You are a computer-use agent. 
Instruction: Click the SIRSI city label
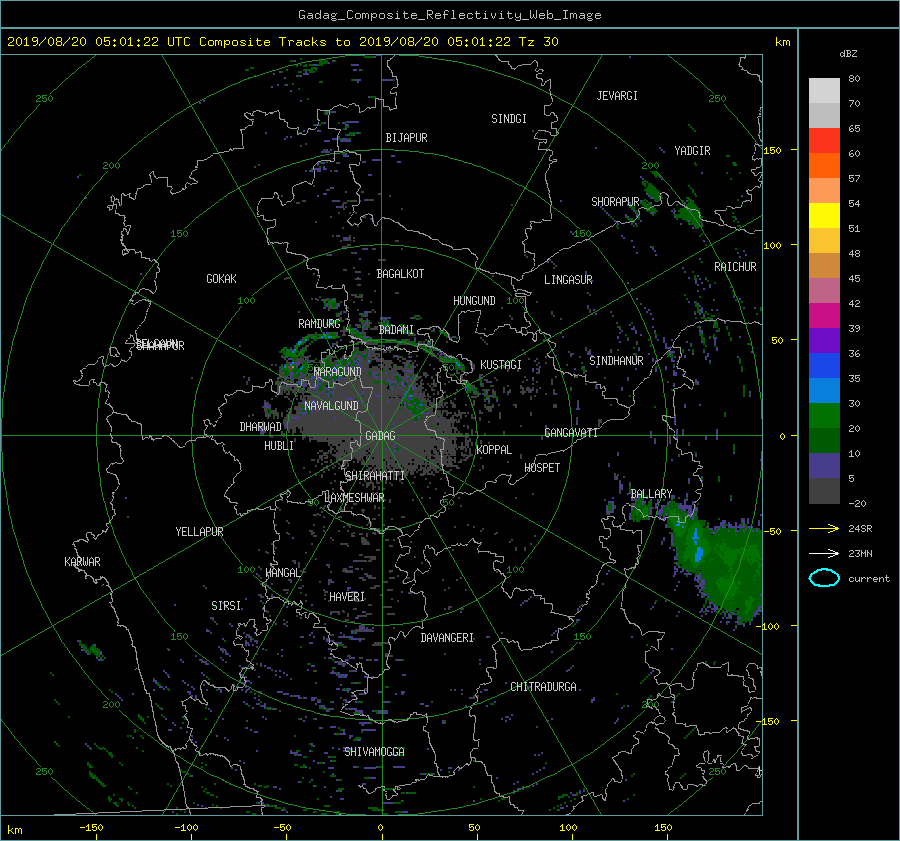click(226, 606)
